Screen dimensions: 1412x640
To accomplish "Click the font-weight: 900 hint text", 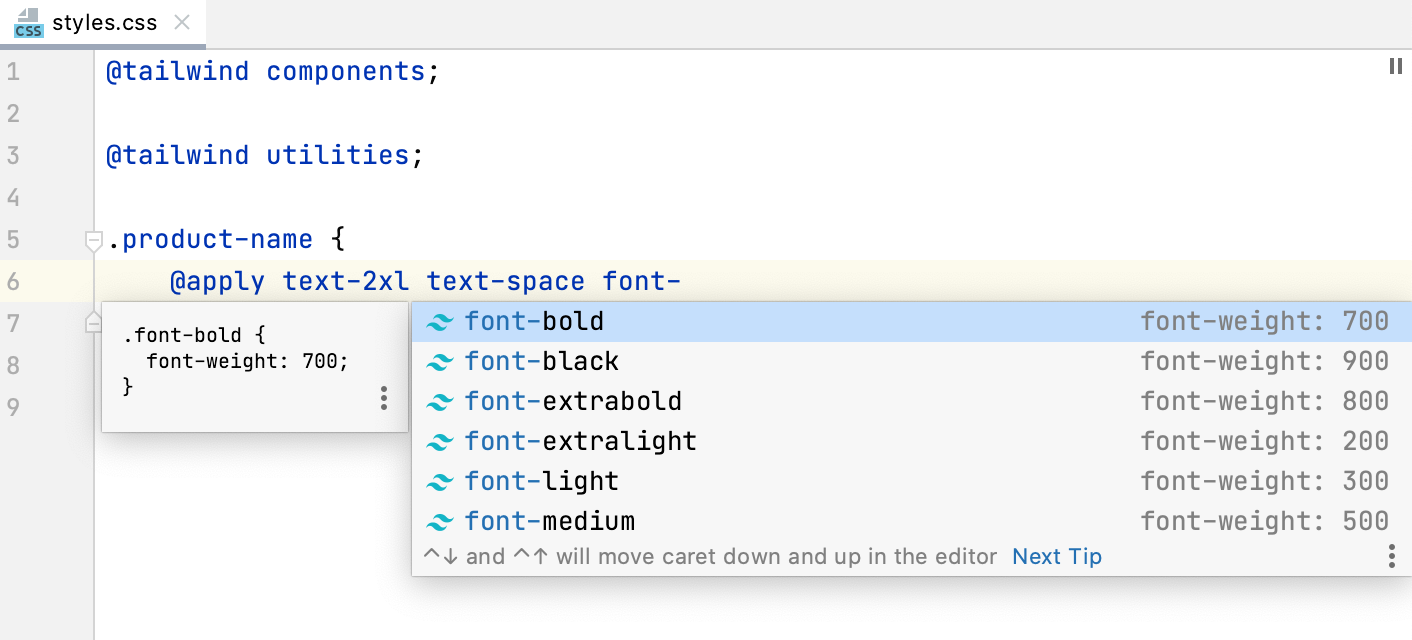I will tap(1267, 361).
